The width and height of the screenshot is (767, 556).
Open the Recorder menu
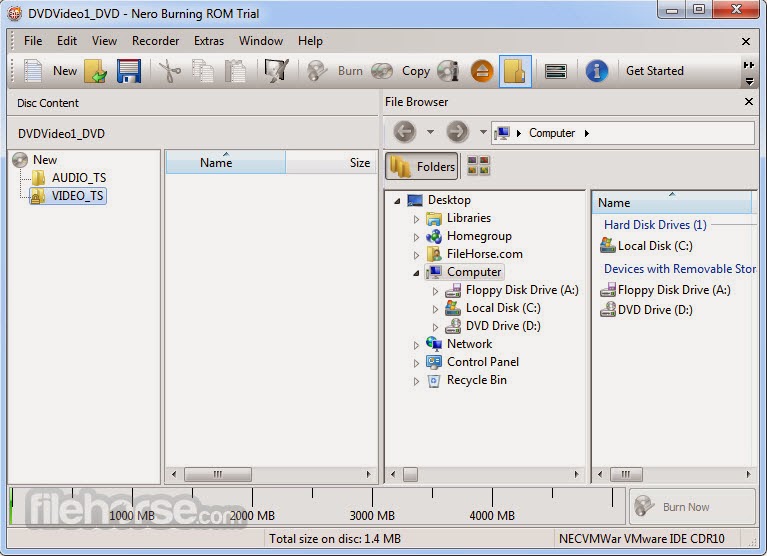tap(156, 41)
